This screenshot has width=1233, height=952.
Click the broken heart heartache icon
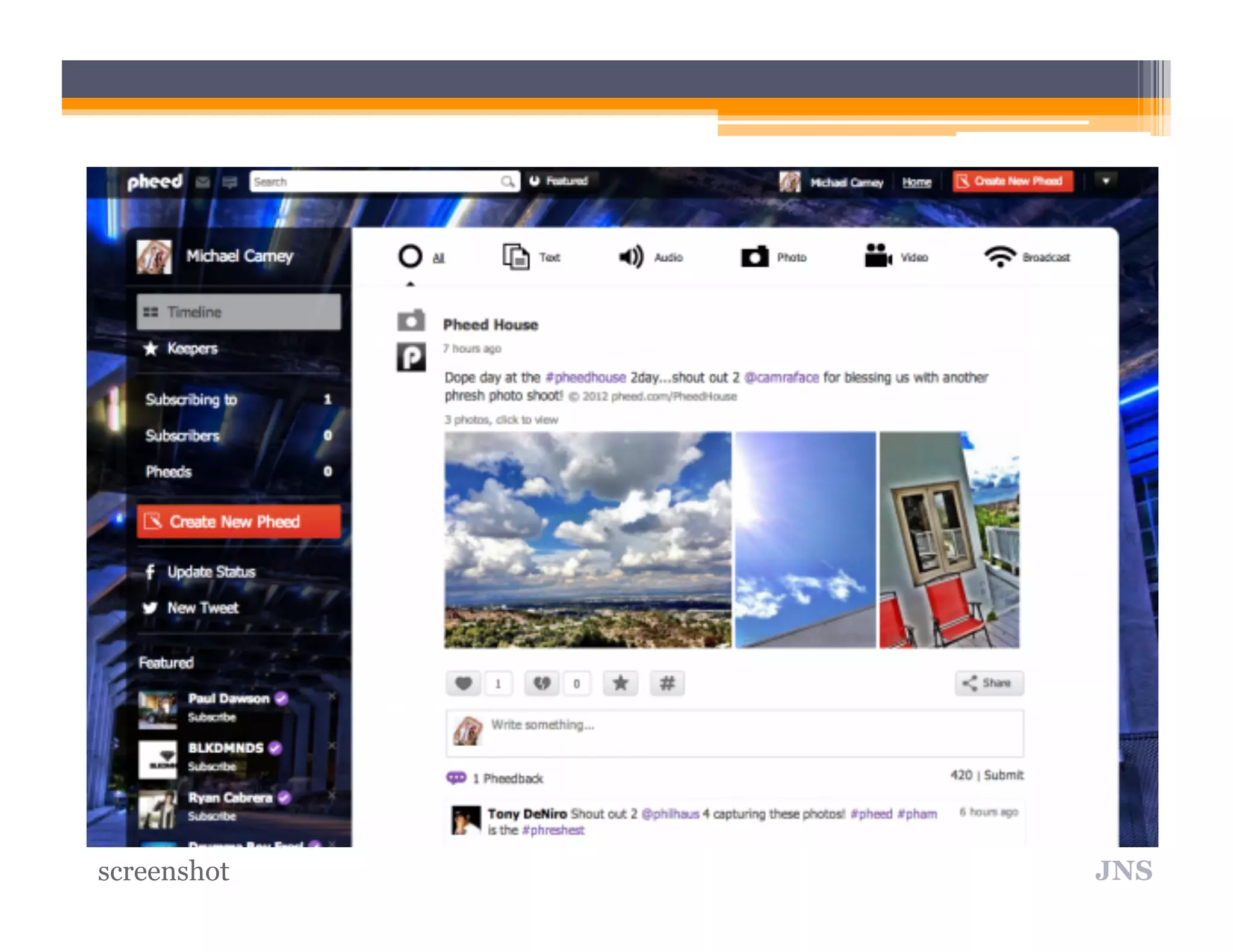pos(542,684)
